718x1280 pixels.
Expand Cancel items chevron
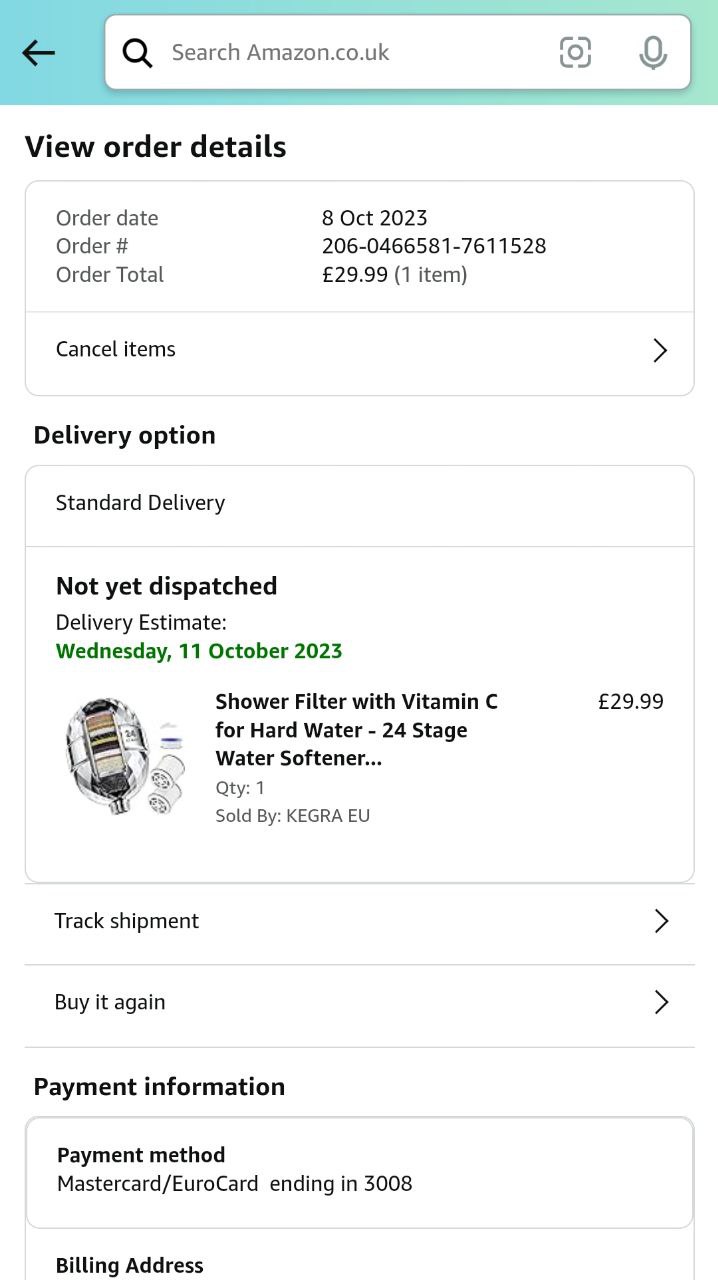[660, 350]
